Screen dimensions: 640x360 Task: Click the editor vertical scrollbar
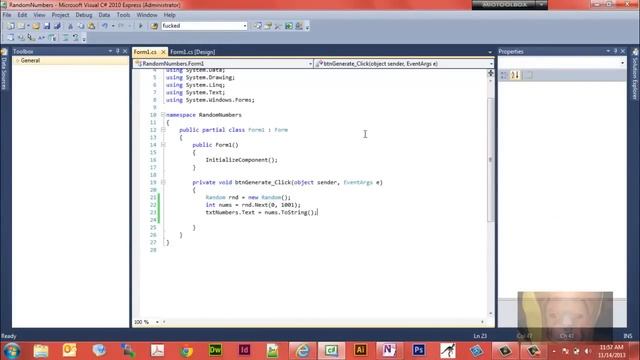491,160
